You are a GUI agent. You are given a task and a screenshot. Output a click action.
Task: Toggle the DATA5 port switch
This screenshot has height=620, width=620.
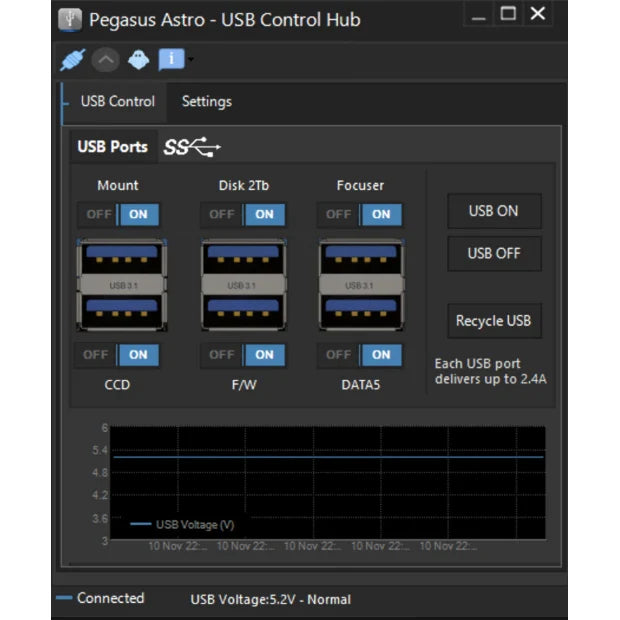[x=359, y=355]
